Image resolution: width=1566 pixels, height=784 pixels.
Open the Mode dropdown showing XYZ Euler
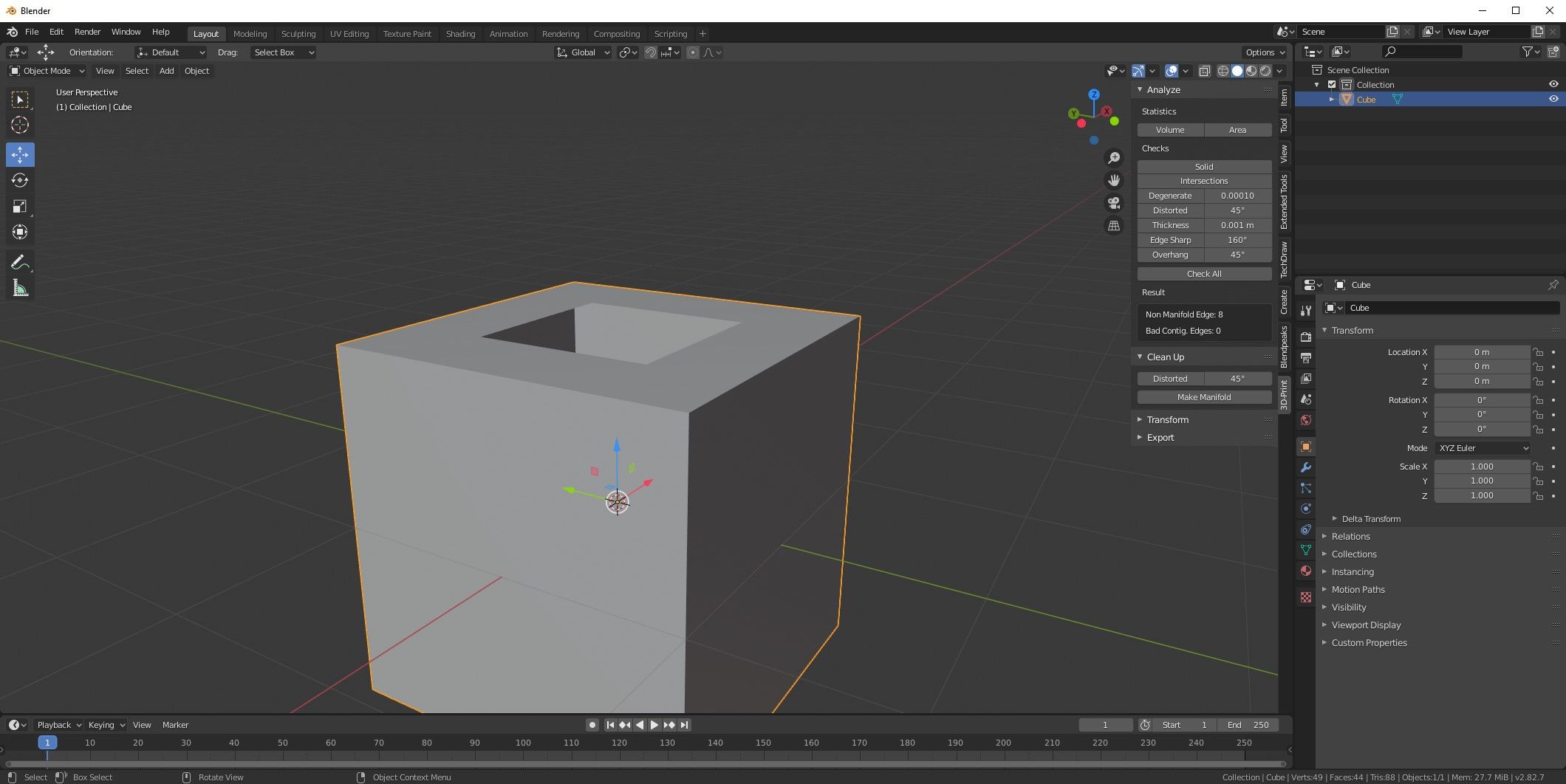pyautogui.click(x=1483, y=447)
